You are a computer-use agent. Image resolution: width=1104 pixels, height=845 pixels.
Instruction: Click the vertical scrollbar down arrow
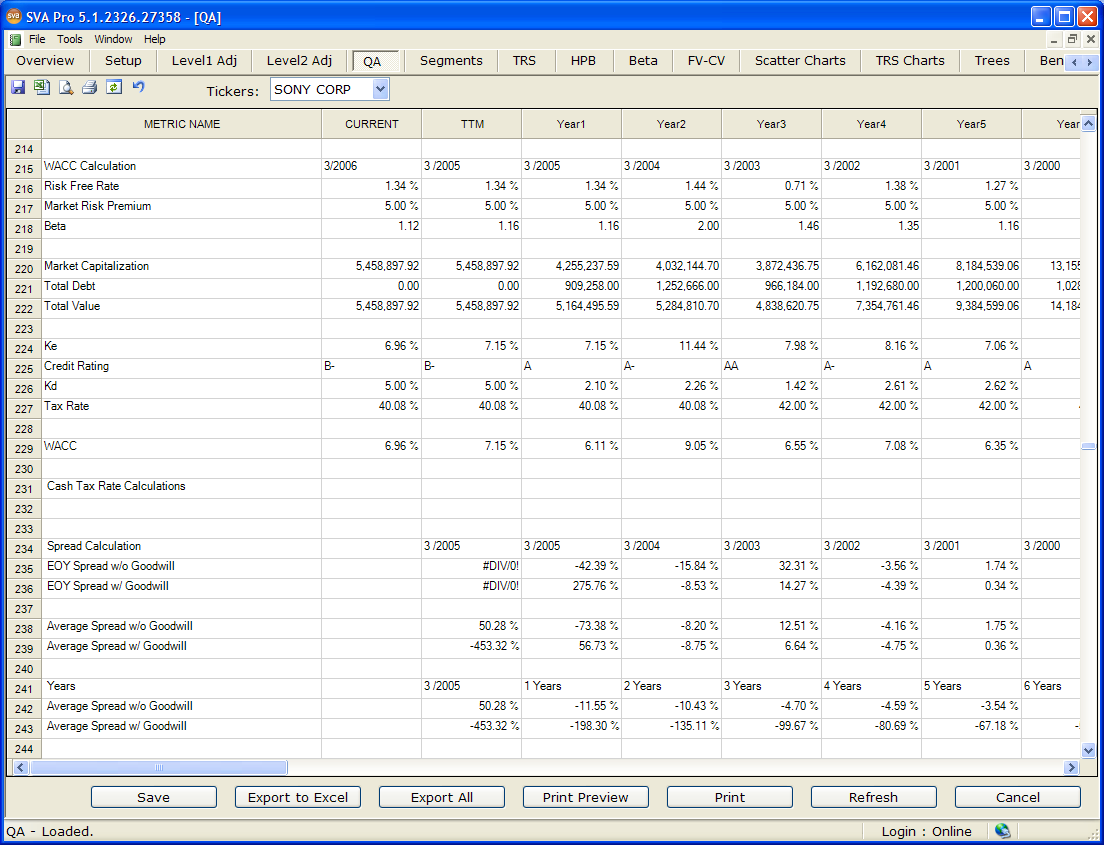click(x=1089, y=750)
